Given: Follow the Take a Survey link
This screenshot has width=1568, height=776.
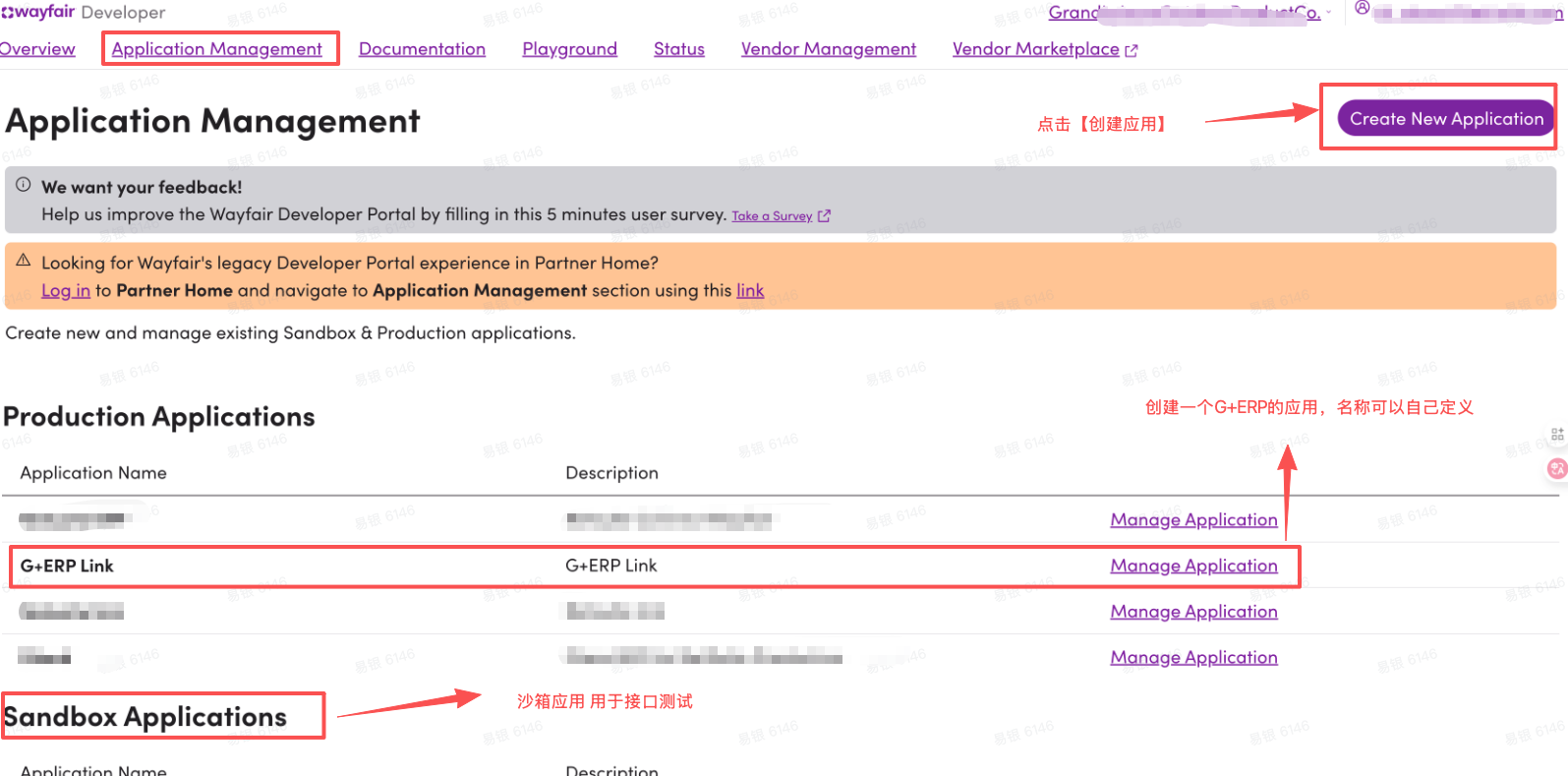Looking at the screenshot, I should click(772, 216).
